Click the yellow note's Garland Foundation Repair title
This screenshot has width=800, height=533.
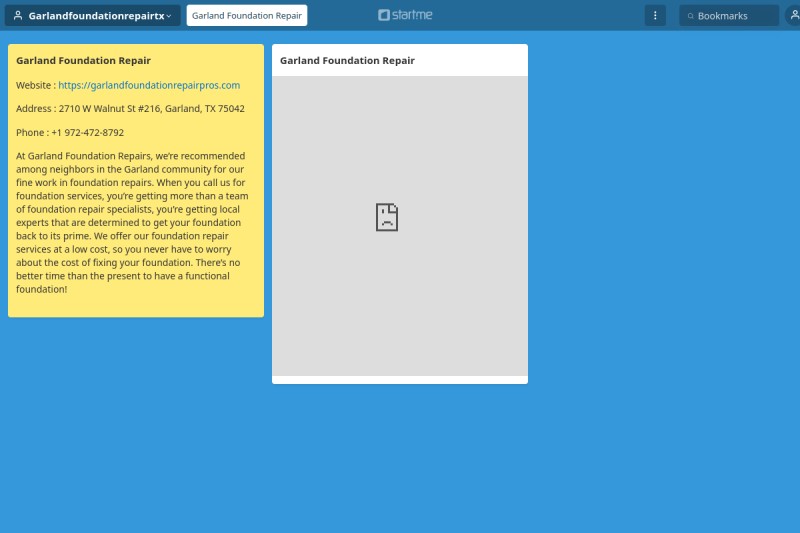pos(83,61)
